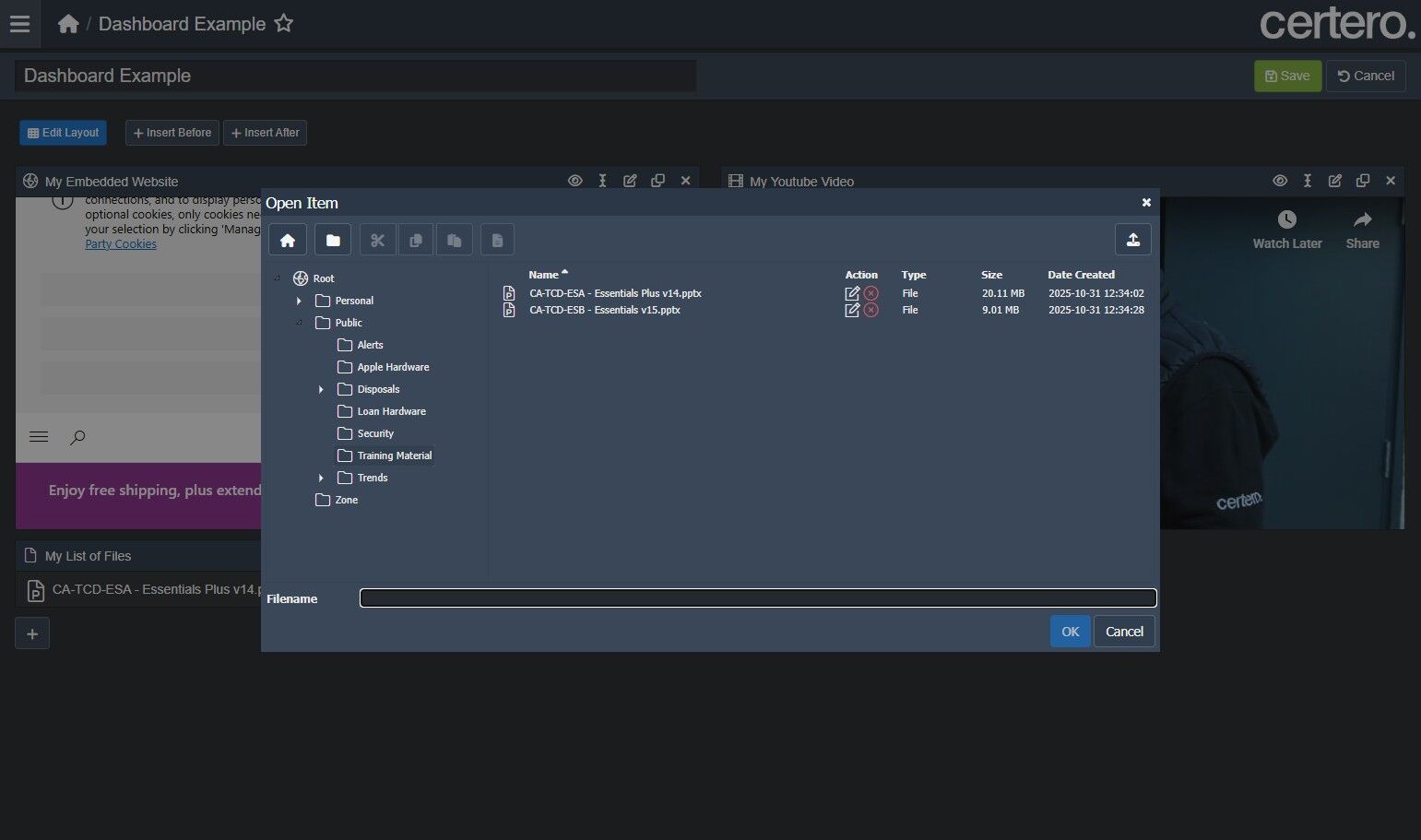Expand the Personal folder

pos(299,301)
